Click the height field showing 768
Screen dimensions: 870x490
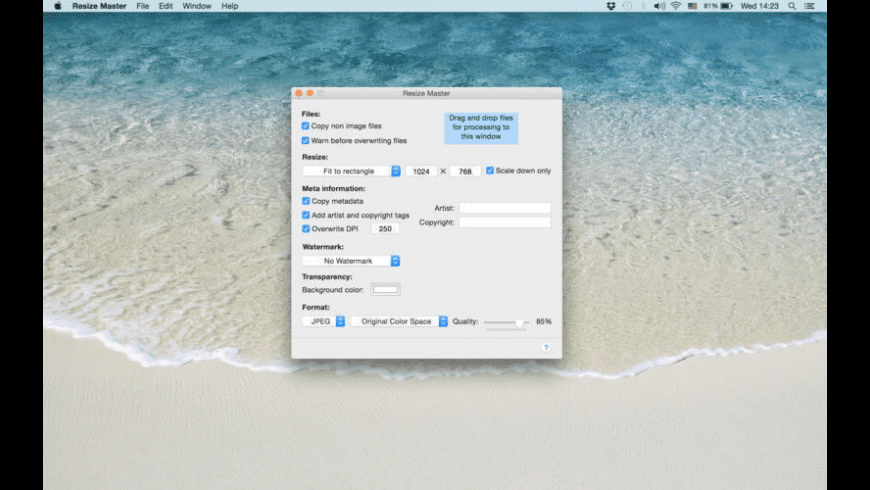465,171
